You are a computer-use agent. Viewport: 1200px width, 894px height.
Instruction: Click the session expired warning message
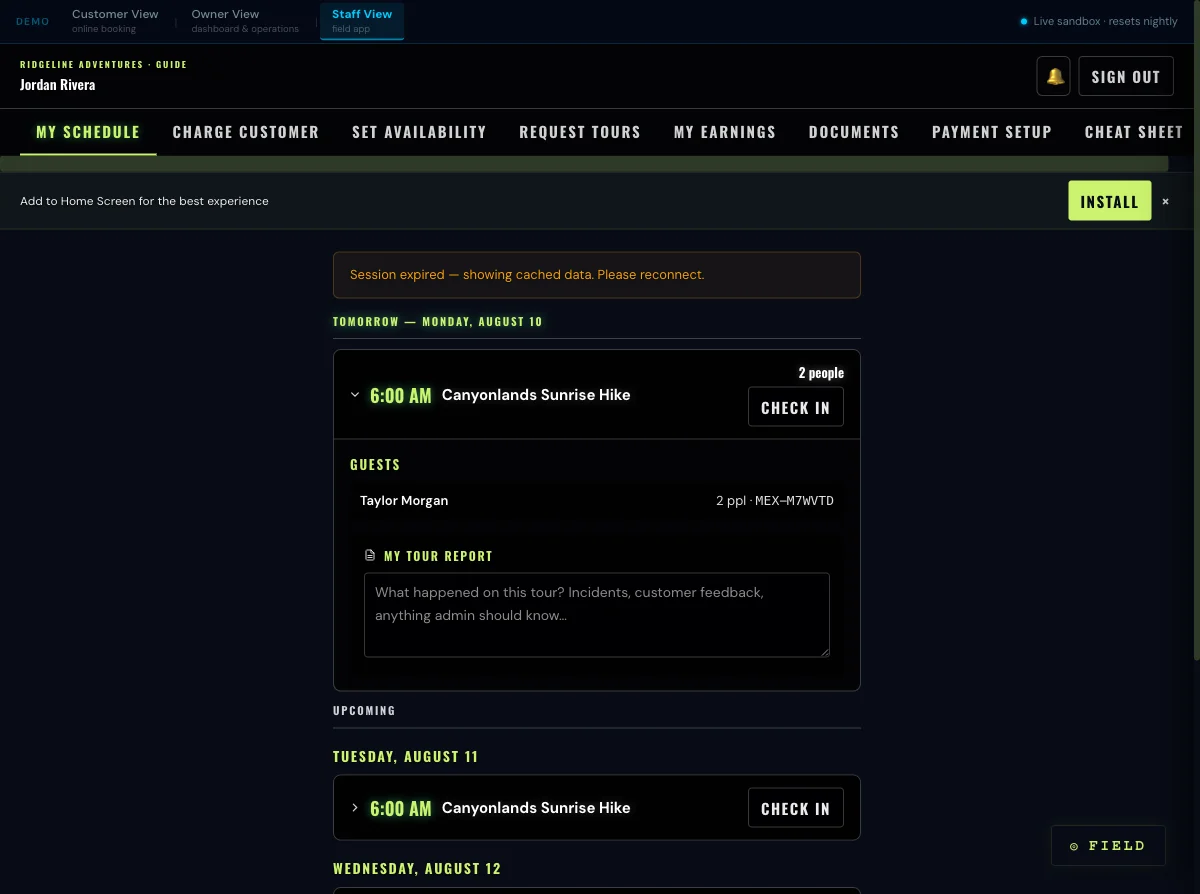point(597,275)
